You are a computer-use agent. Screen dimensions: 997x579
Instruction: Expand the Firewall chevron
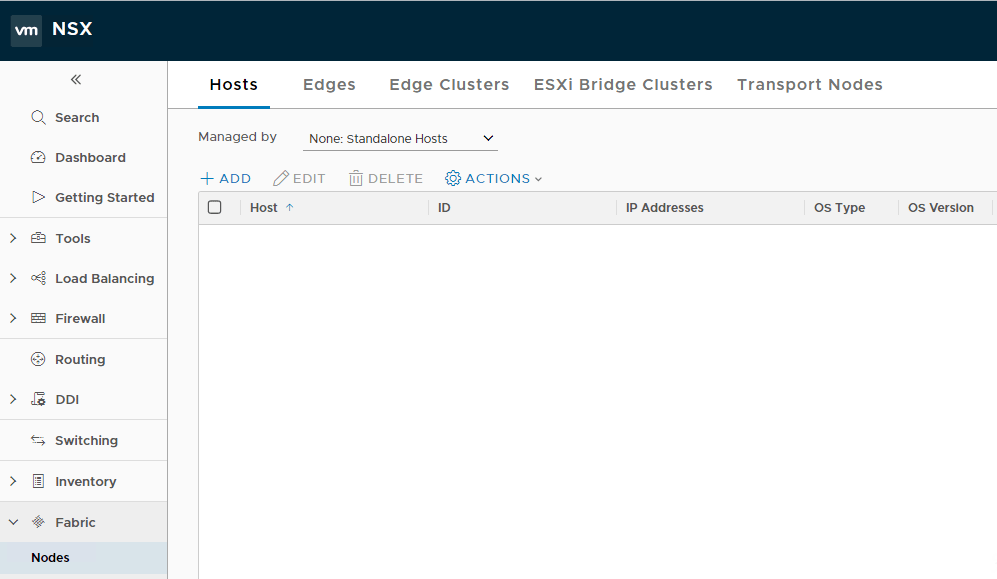coord(13,318)
